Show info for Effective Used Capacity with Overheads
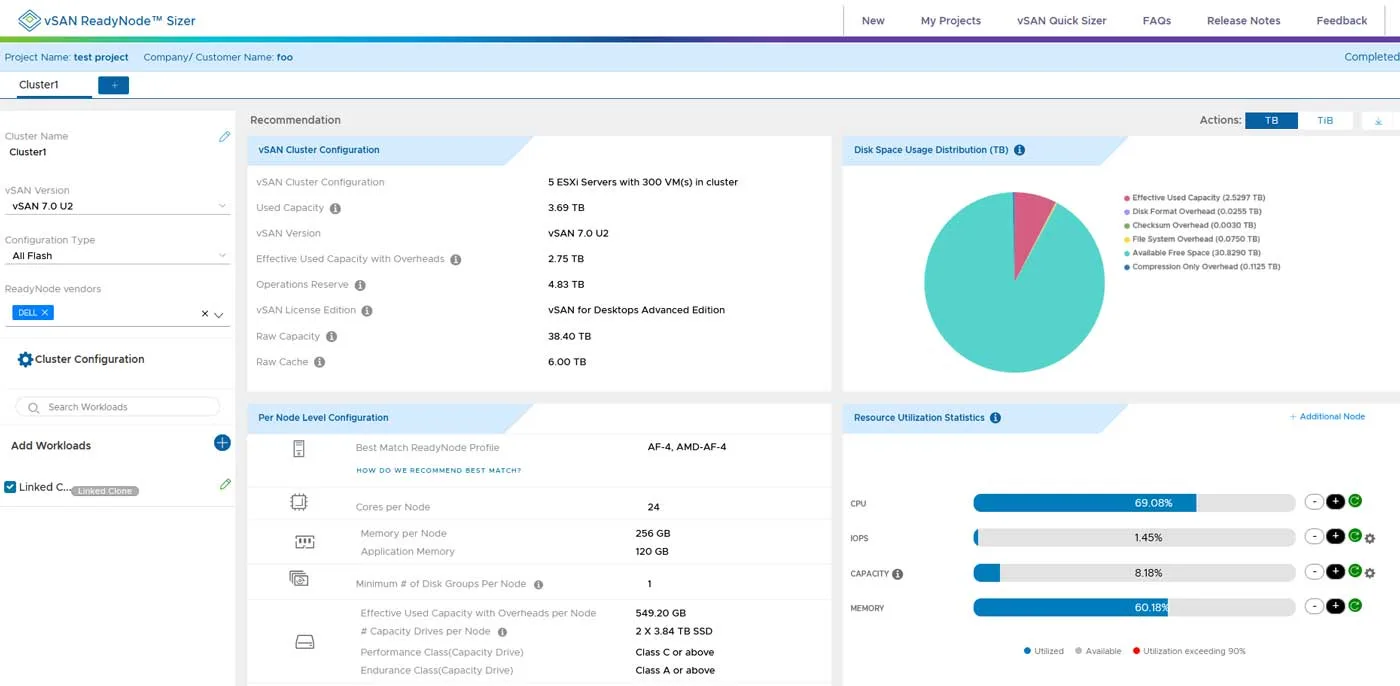This screenshot has width=1400, height=686. (x=455, y=259)
